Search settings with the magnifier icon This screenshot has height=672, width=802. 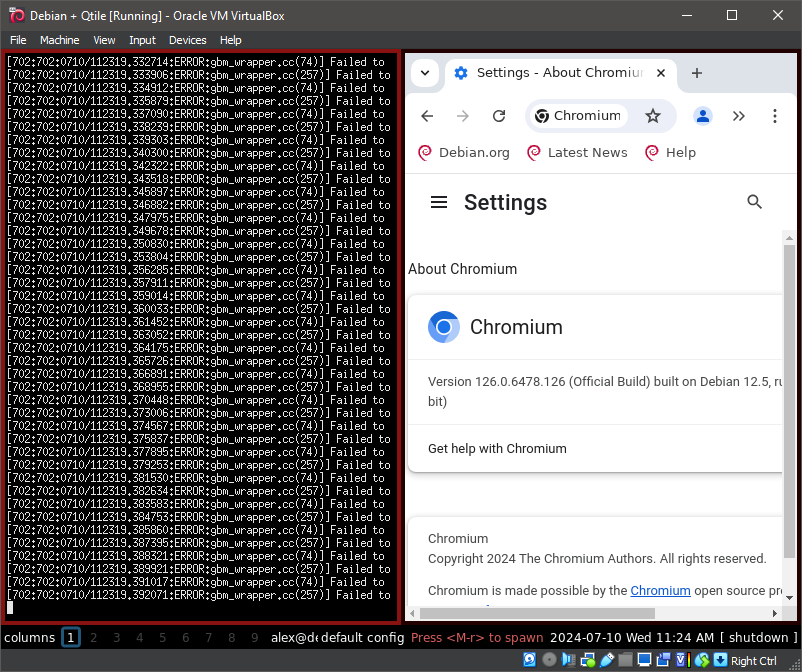click(x=755, y=202)
